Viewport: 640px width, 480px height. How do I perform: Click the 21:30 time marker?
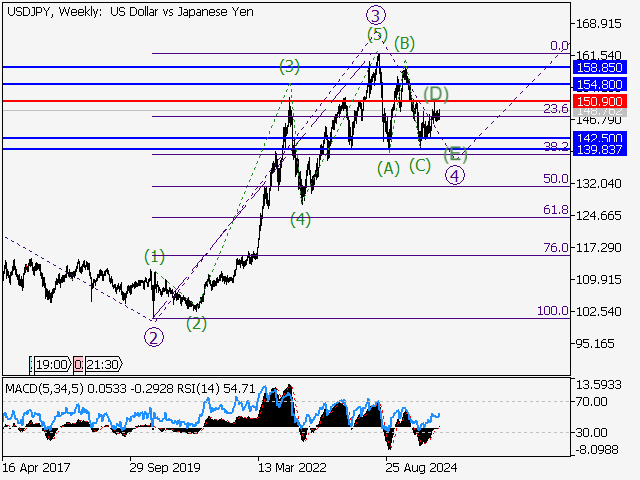point(99,365)
